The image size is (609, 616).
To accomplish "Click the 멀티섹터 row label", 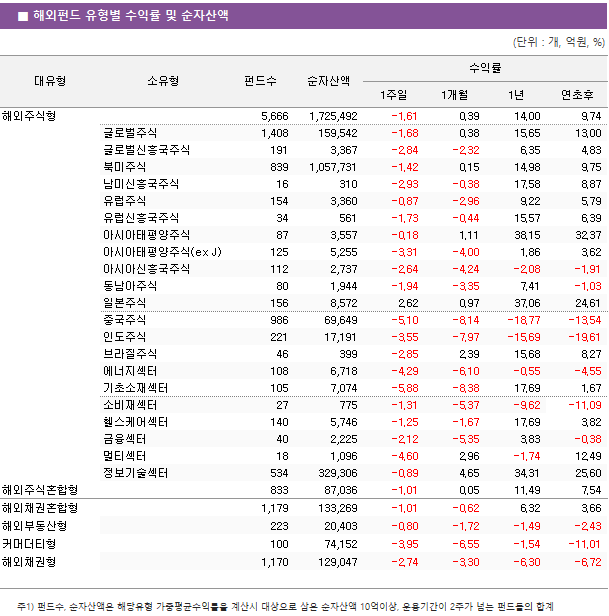I will click(125, 456).
